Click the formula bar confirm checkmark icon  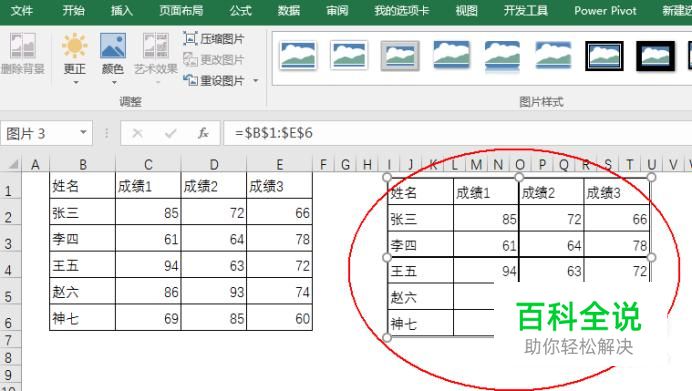(170, 133)
